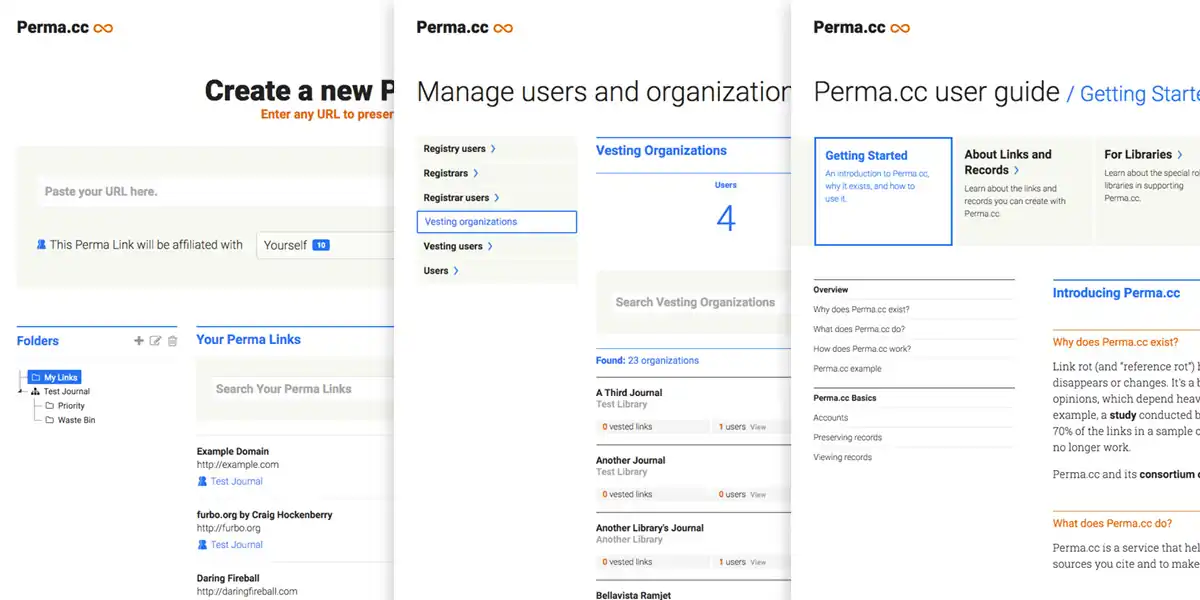
Task: Click the folder icon beside Waste Bin
Action: pos(49,420)
